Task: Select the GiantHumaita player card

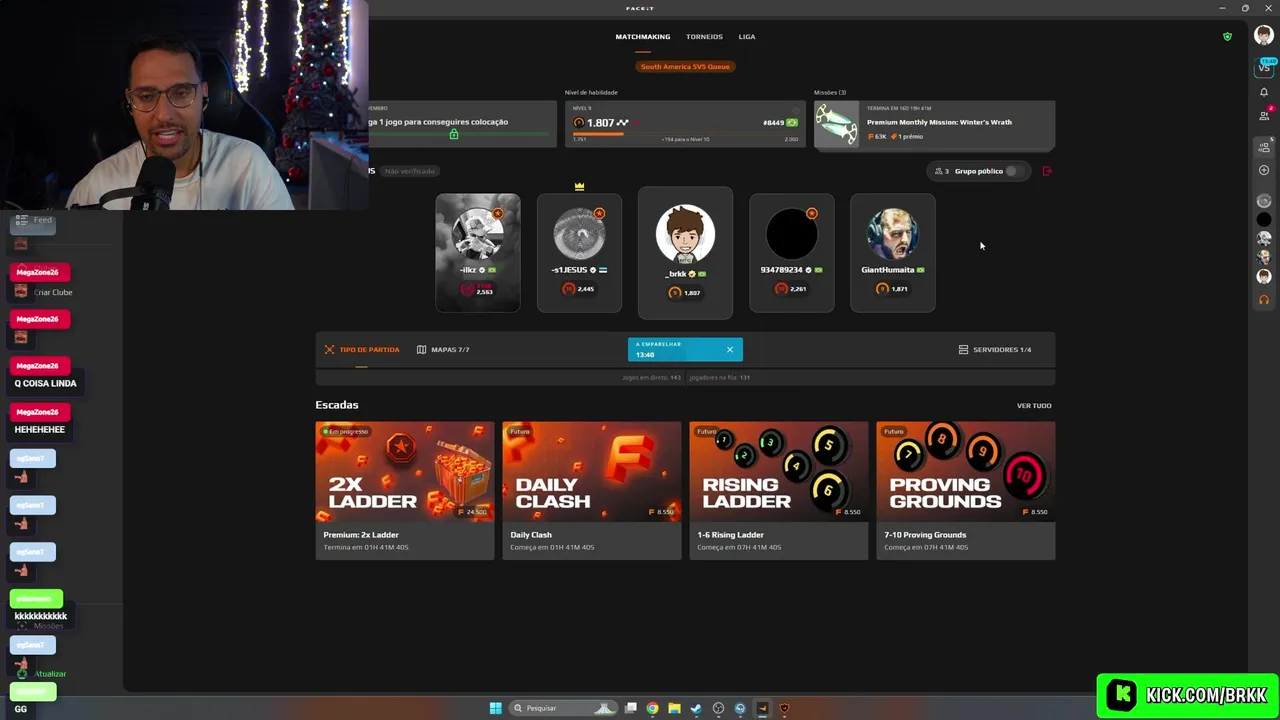Action: coord(893,253)
